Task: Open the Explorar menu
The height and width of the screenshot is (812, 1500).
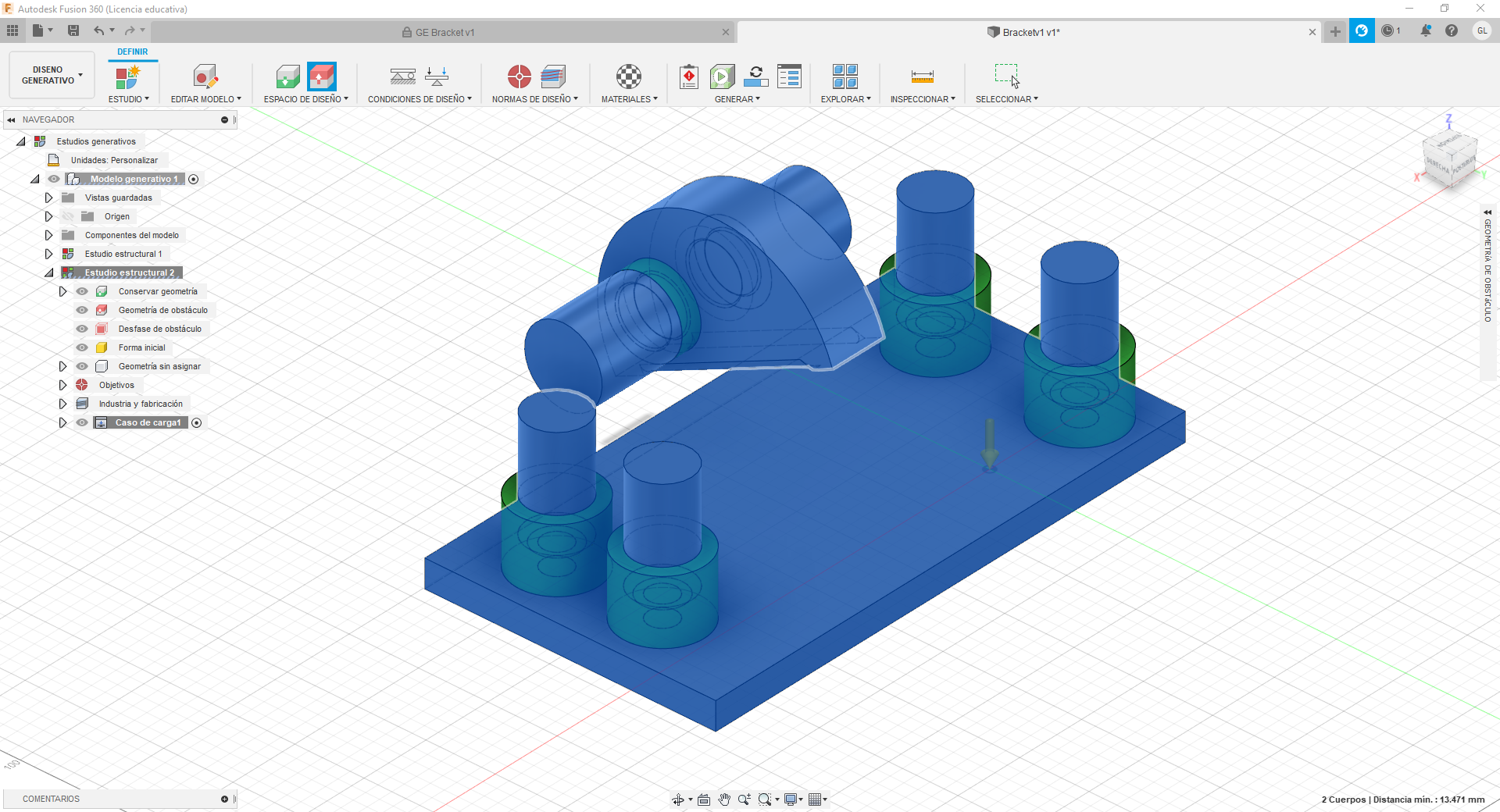Action: (x=845, y=99)
